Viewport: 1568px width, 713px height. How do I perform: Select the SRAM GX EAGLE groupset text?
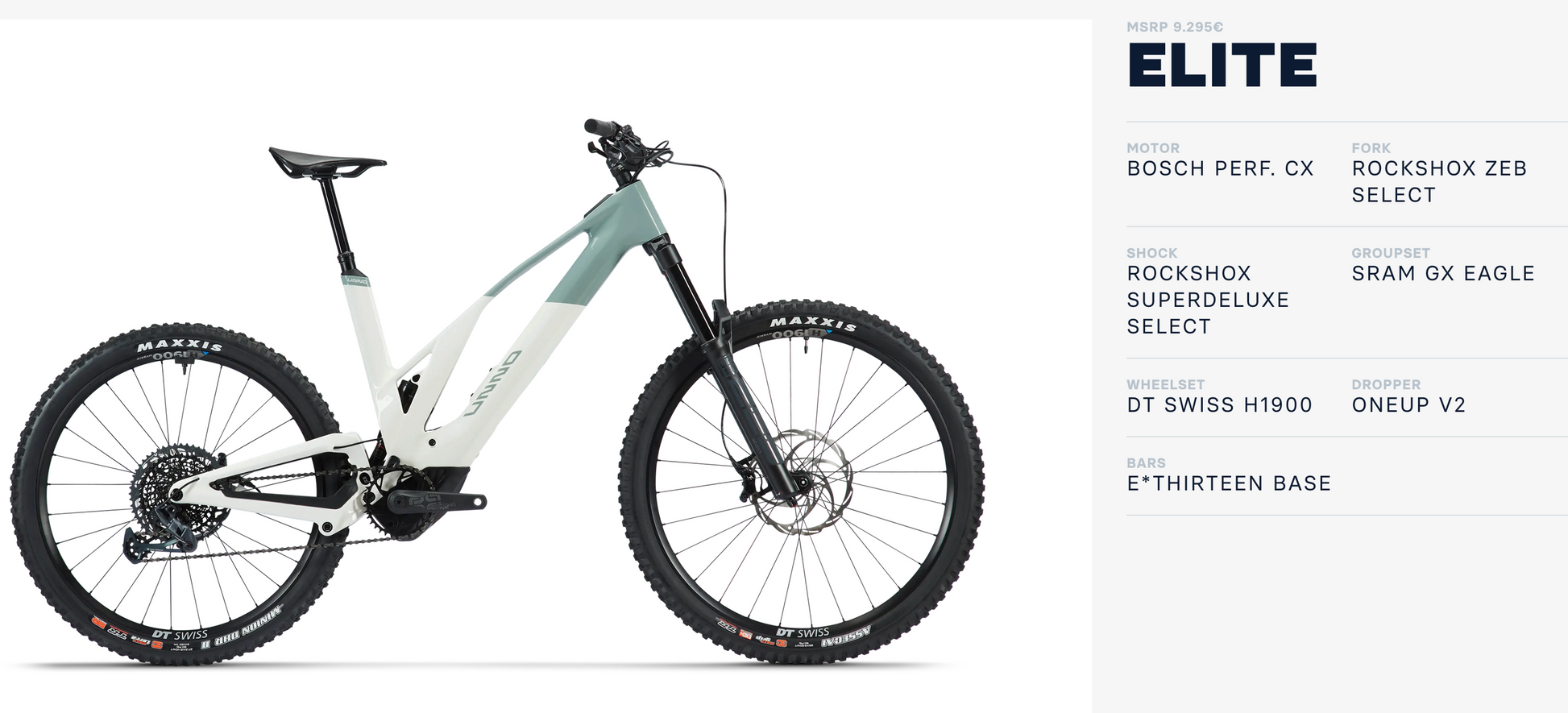[1443, 273]
